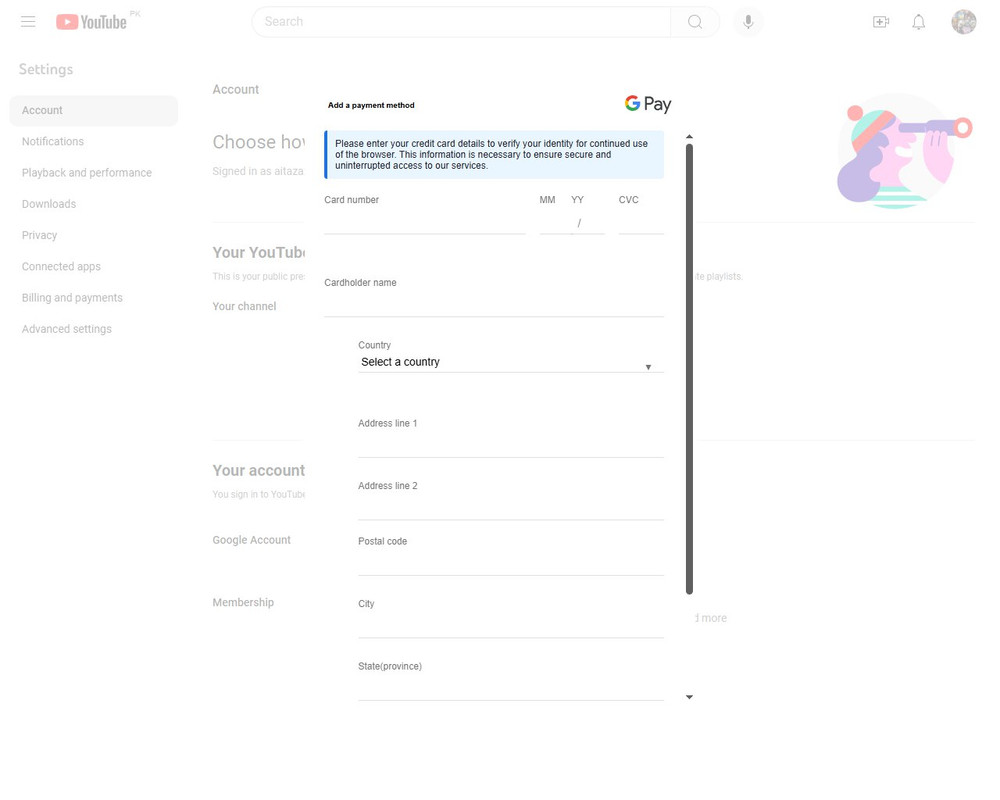1000x800 pixels.
Task: Focus the Card number field
Action: [x=425, y=223]
